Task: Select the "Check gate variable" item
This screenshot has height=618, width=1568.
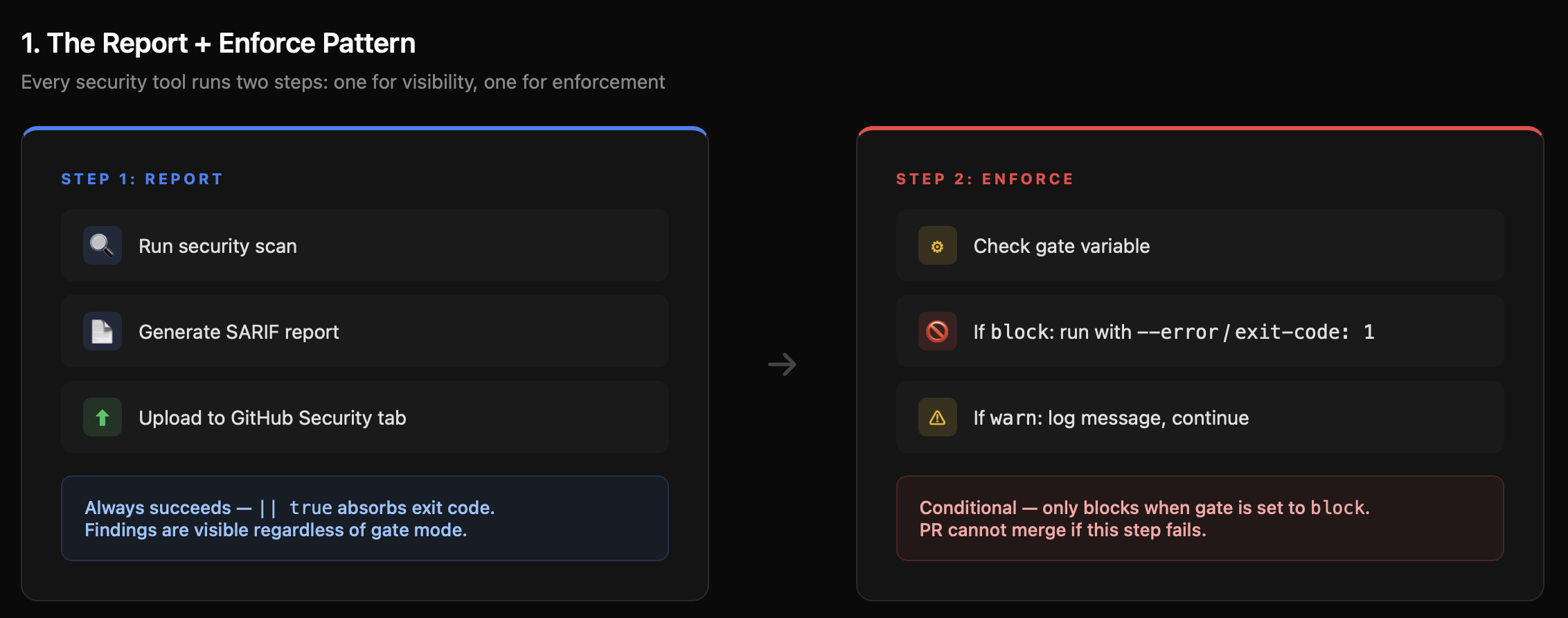Action: click(x=1061, y=246)
